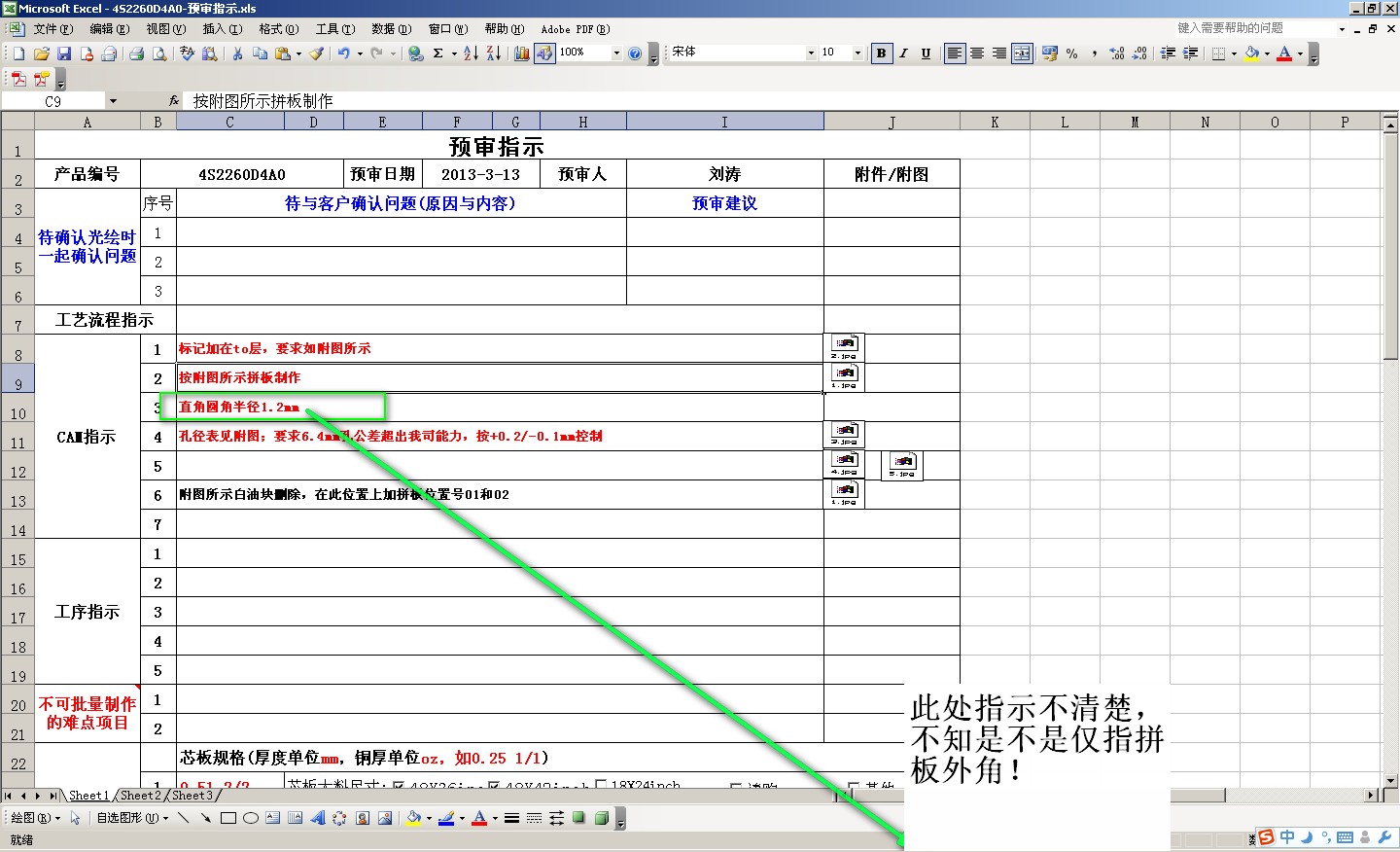Undo the last action

coord(344,53)
